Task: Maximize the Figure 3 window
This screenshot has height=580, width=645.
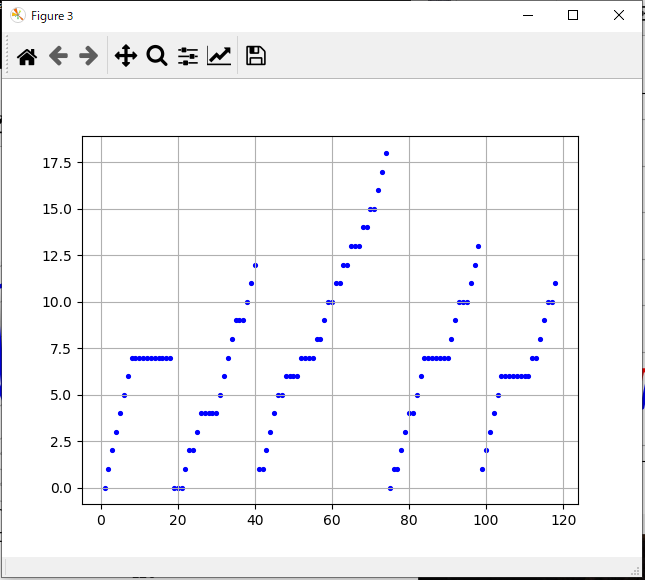Action: click(x=573, y=16)
